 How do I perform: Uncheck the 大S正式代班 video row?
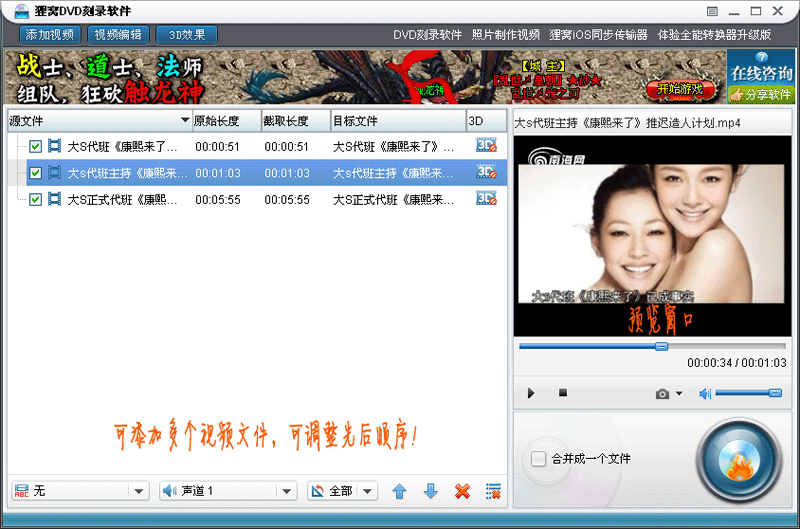click(x=35, y=199)
